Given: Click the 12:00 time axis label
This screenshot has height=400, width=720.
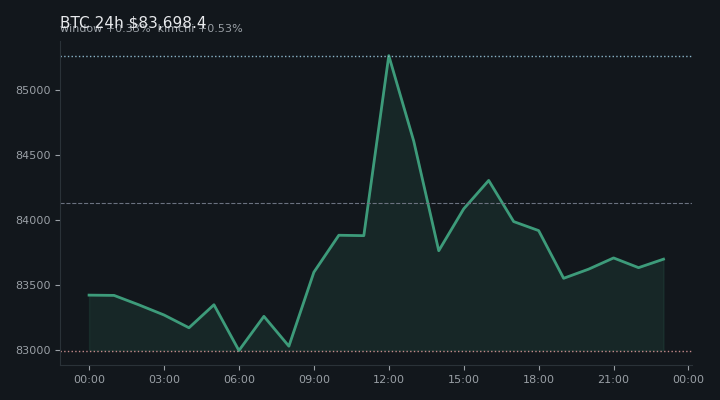Looking at the screenshot, I should tap(389, 379).
